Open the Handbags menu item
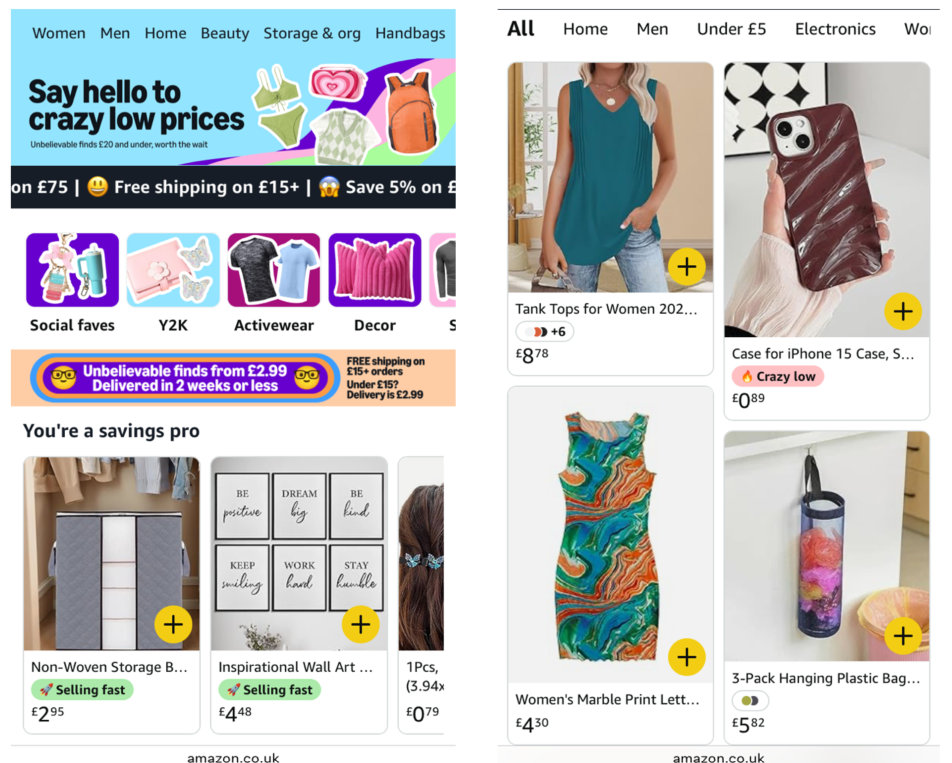This screenshot has height=763, width=952. click(410, 33)
